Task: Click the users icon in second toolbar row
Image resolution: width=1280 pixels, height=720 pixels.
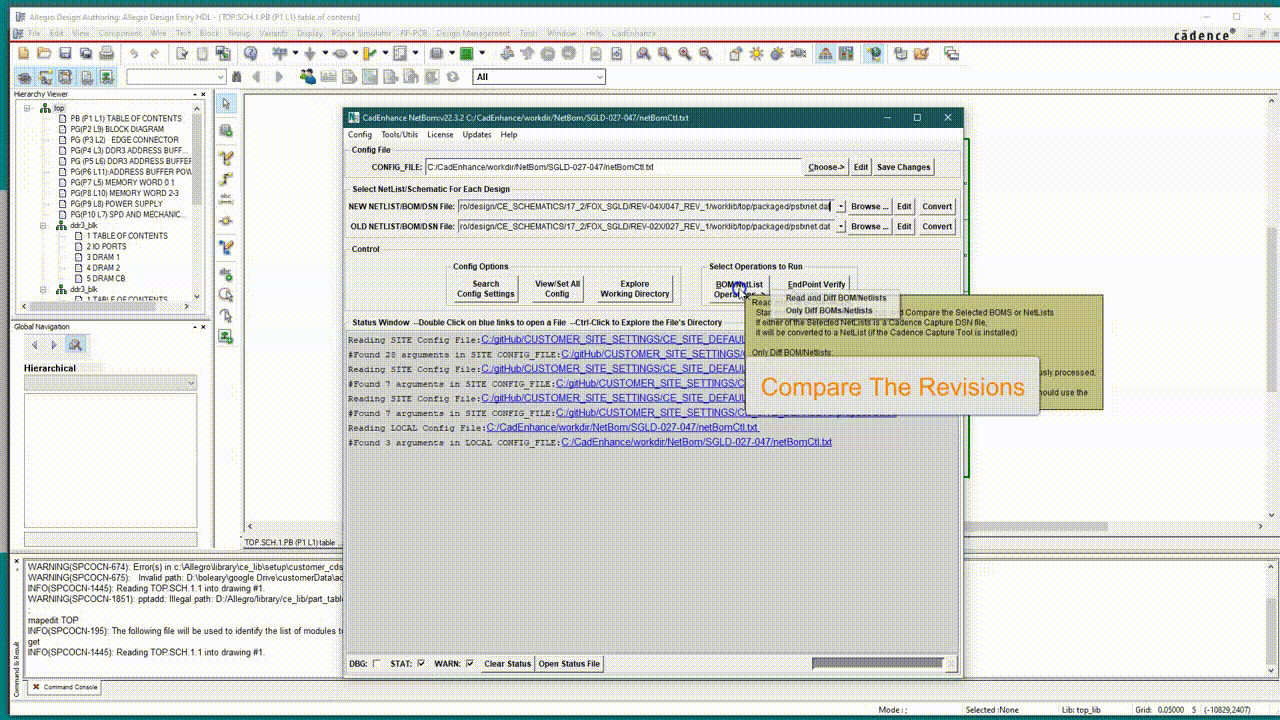Action: tap(308, 77)
